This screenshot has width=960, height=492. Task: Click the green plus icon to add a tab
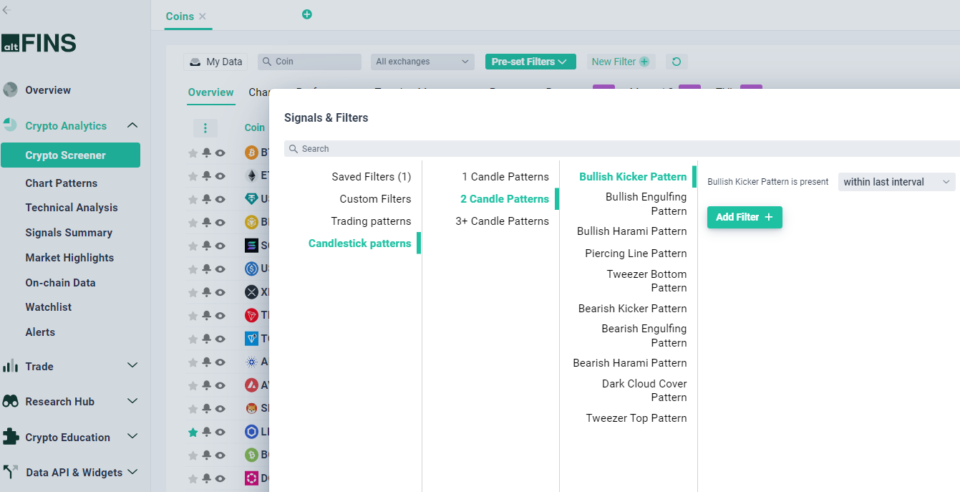(x=307, y=15)
